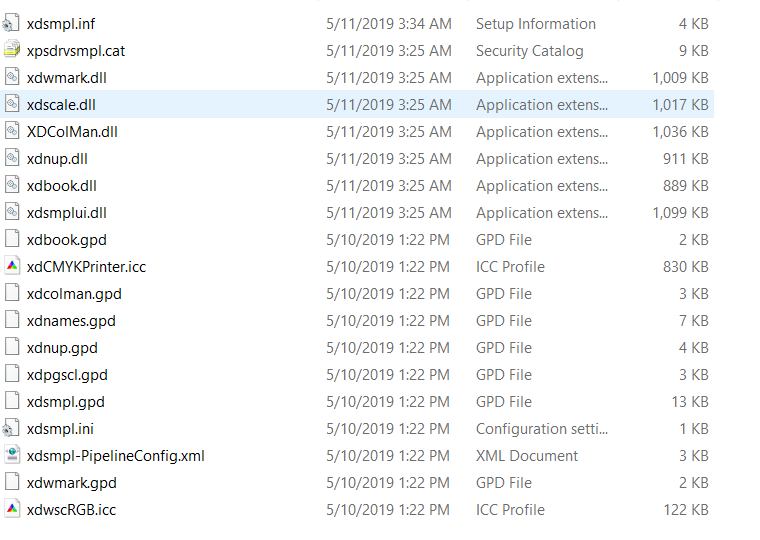
Task: Select the file named xdsmplui.dll
Action: 66,213
